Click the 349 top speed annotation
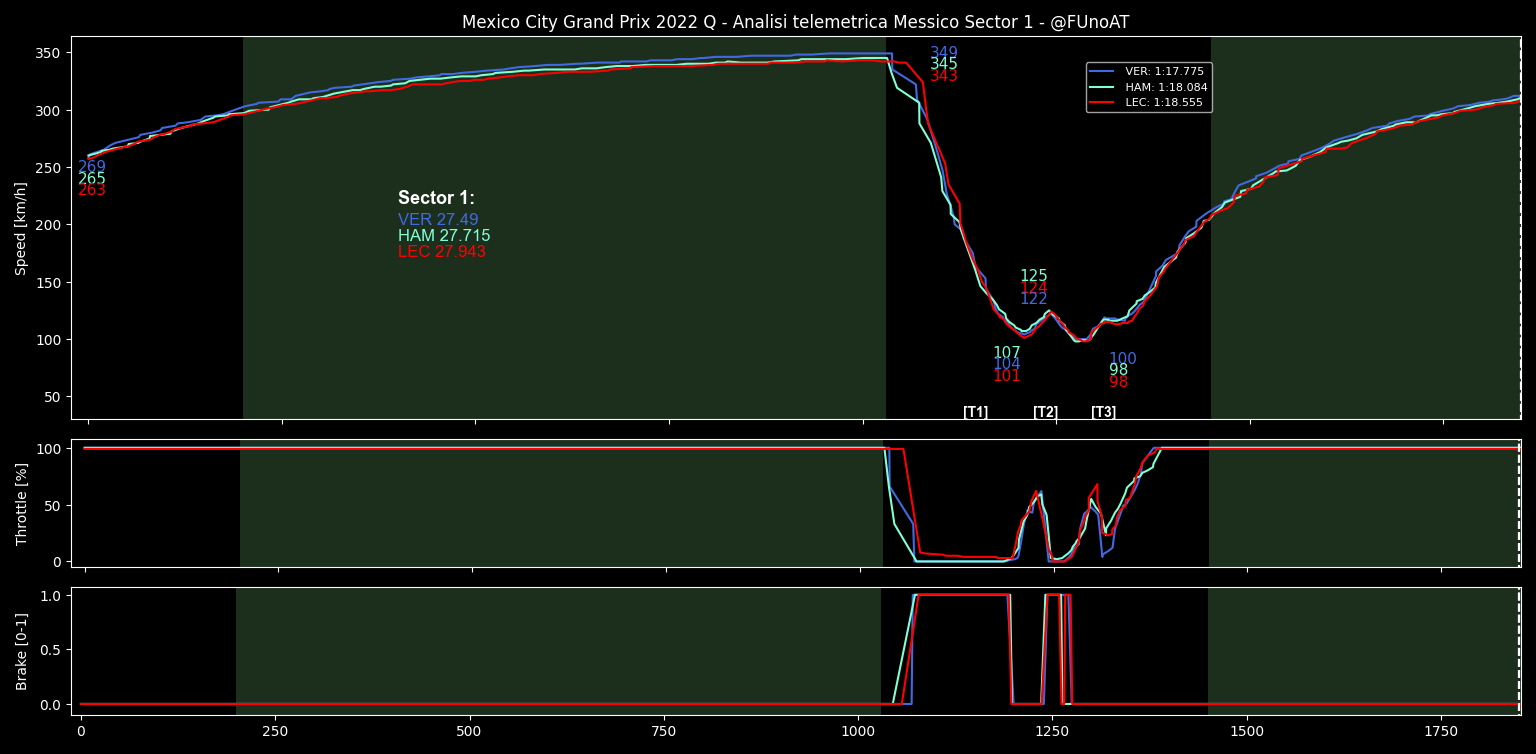Screen dimensions: 1536x754 click(944, 53)
